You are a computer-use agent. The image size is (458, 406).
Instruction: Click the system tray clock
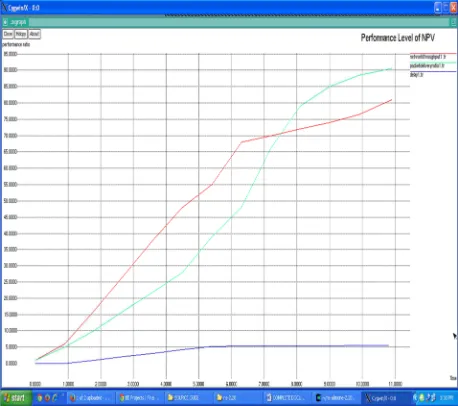(446, 398)
